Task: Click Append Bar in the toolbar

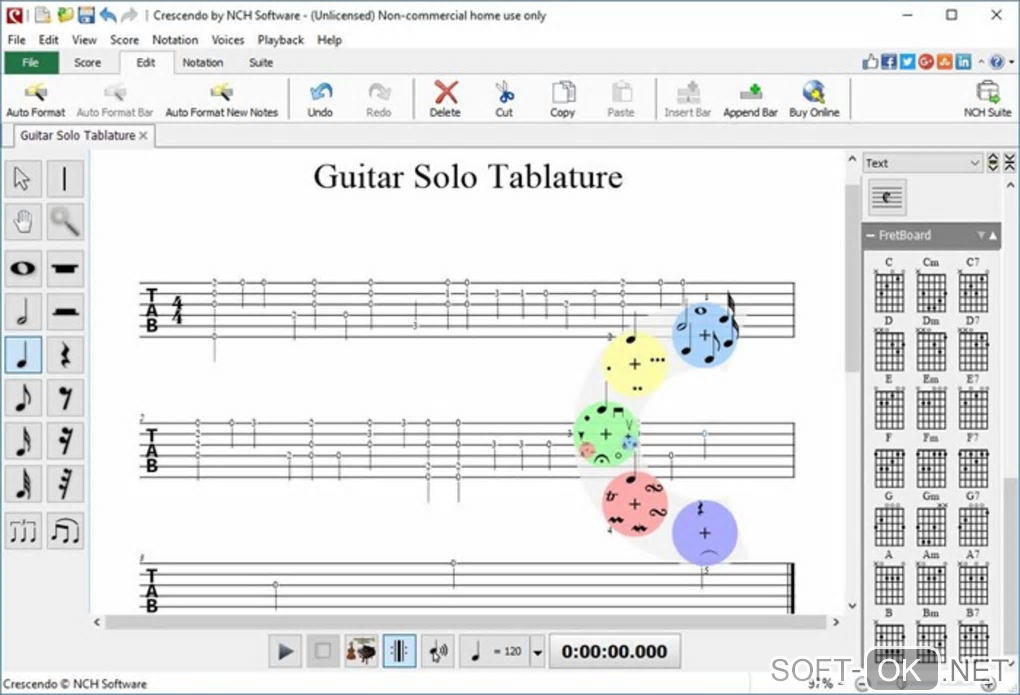Action: point(751,100)
